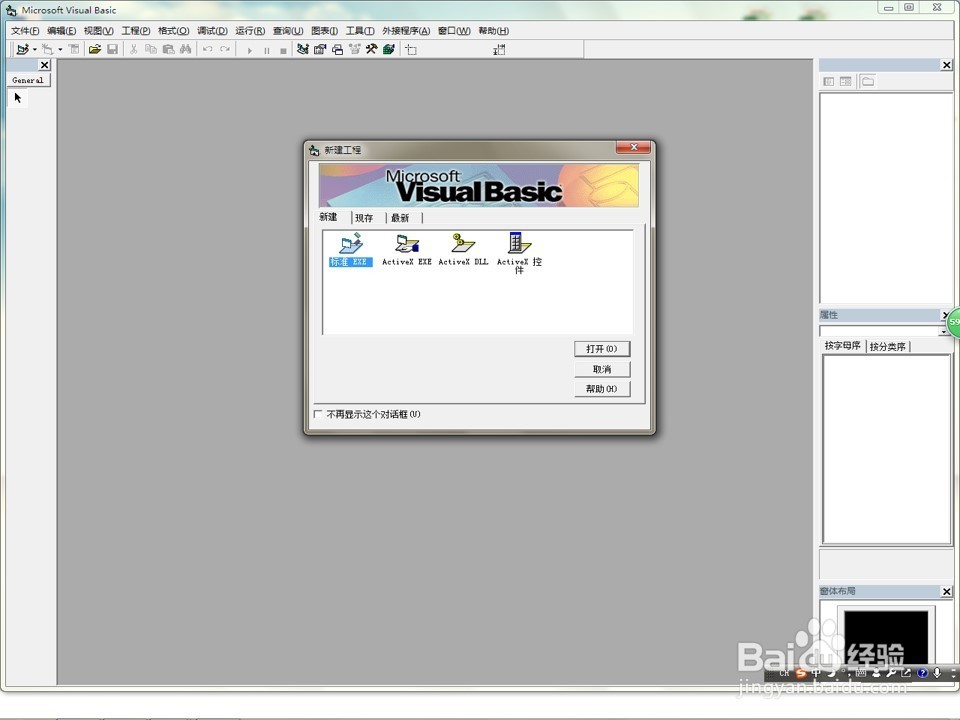Open Object Browser toolbar icon

(354, 50)
